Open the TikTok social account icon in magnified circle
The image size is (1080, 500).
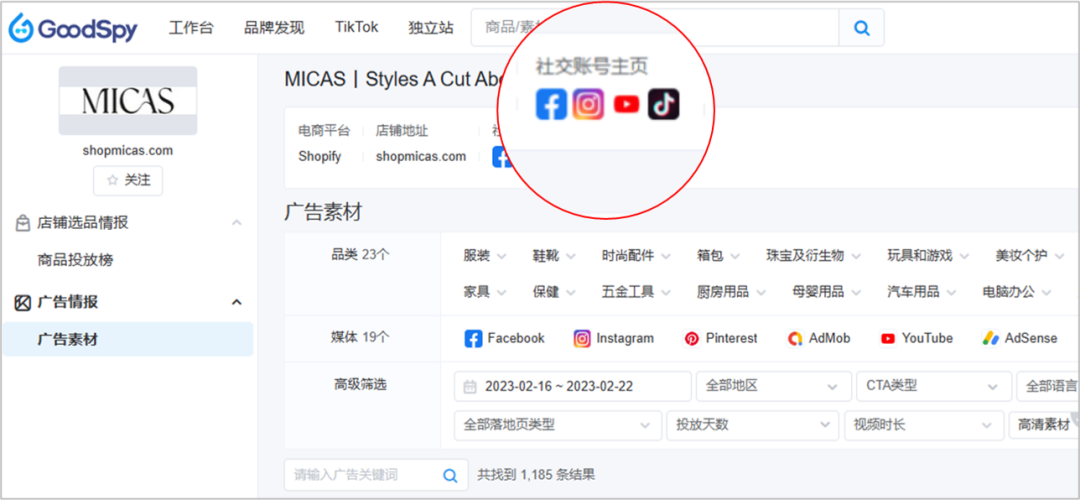663,104
